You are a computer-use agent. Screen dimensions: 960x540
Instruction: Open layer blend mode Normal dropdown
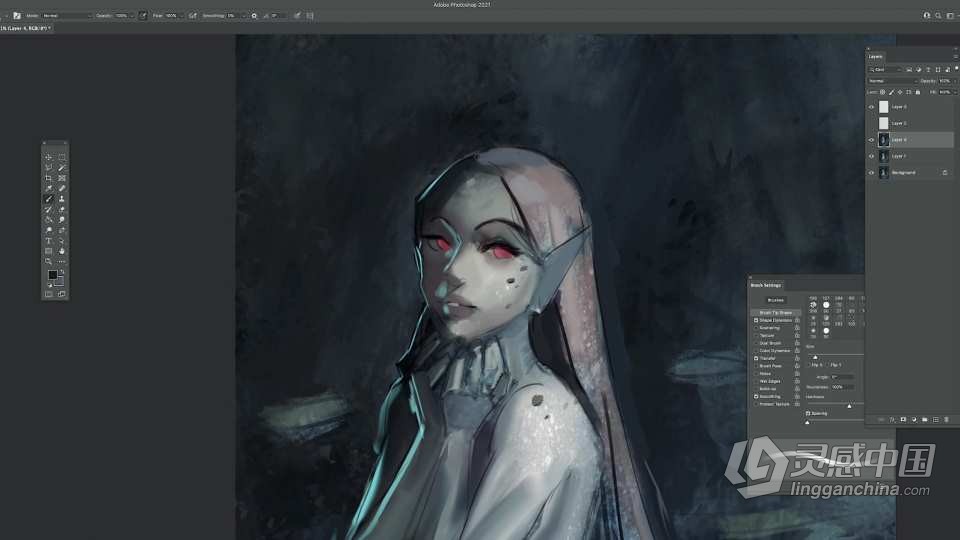pos(893,81)
